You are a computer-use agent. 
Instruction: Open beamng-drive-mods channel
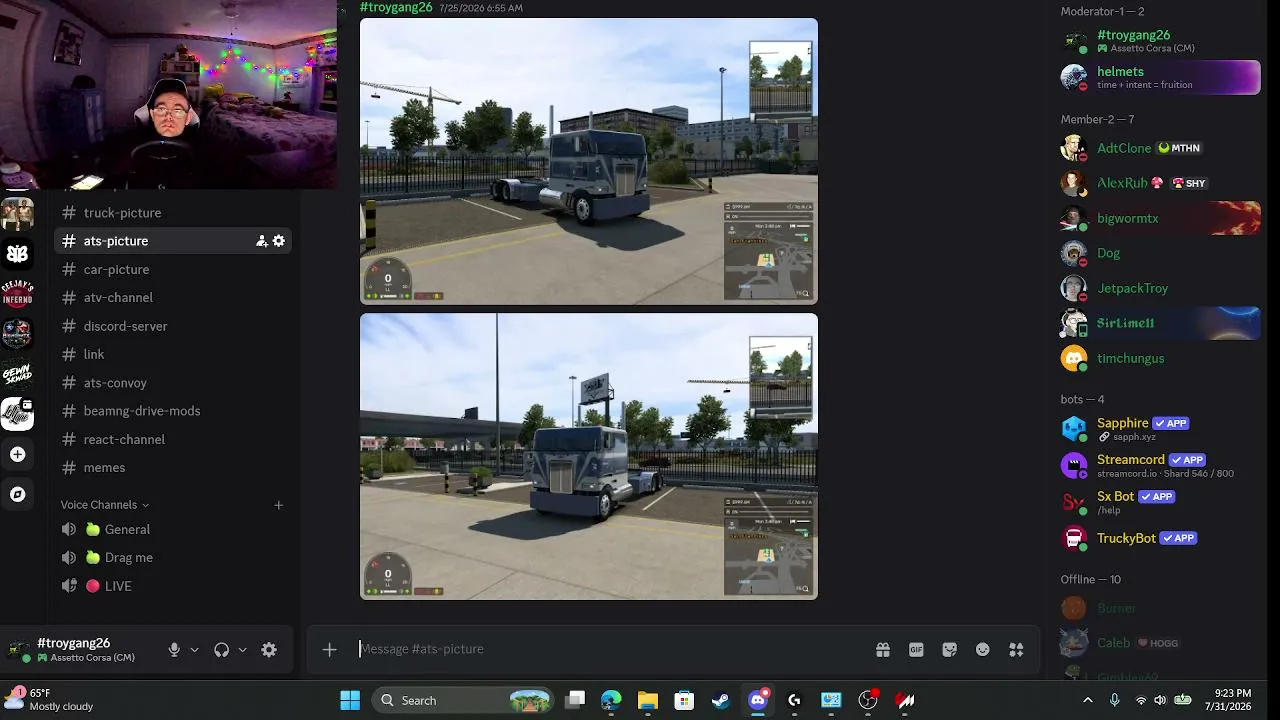click(173, 411)
